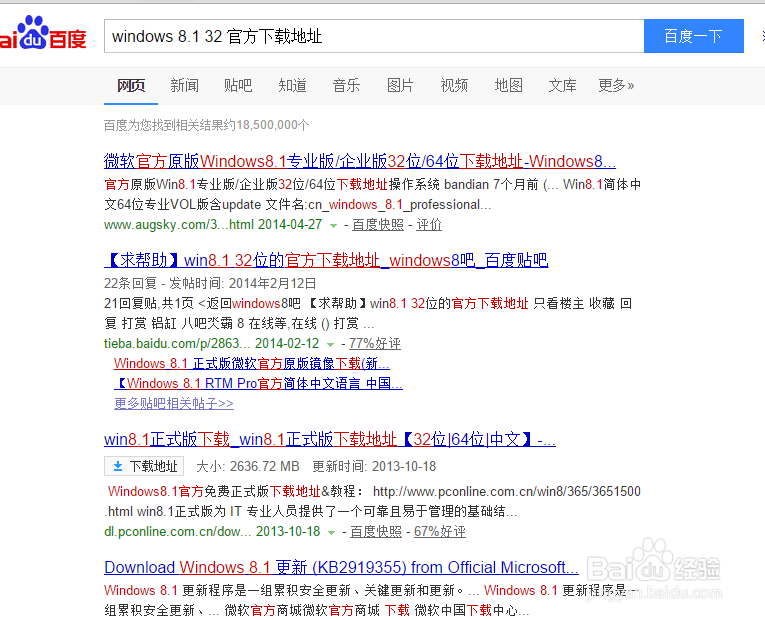The image size is (765, 620).
Task: Open 百度快照 for the augsky result
Action: (378, 224)
